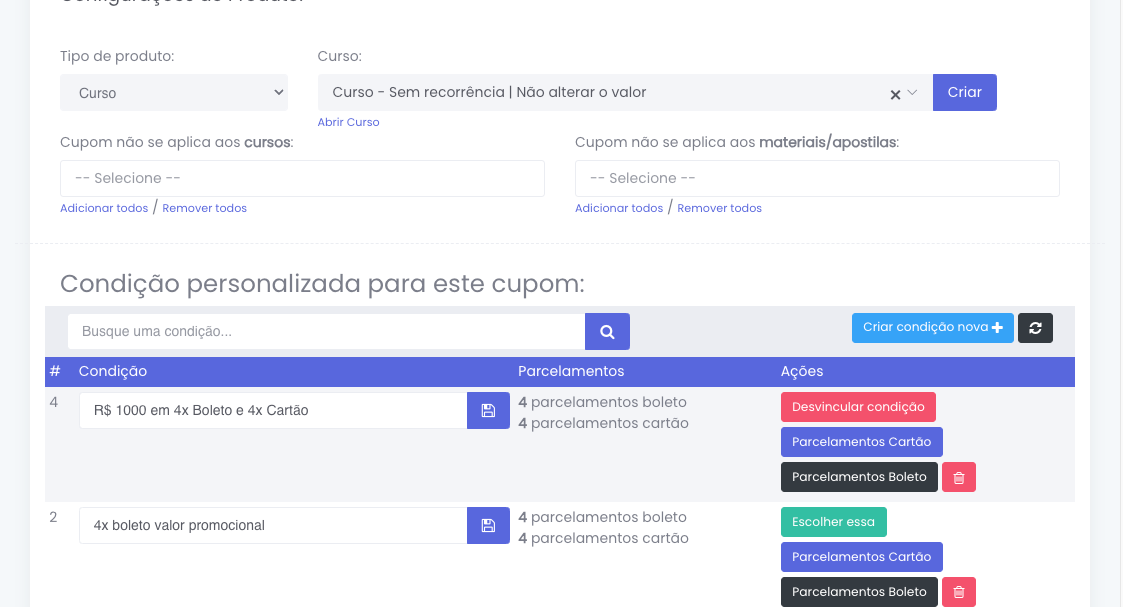Viewport: 1123px width, 607px height.
Task: Save the 'R$ 1000 em 4x Boleto' condition name
Action: (488, 410)
